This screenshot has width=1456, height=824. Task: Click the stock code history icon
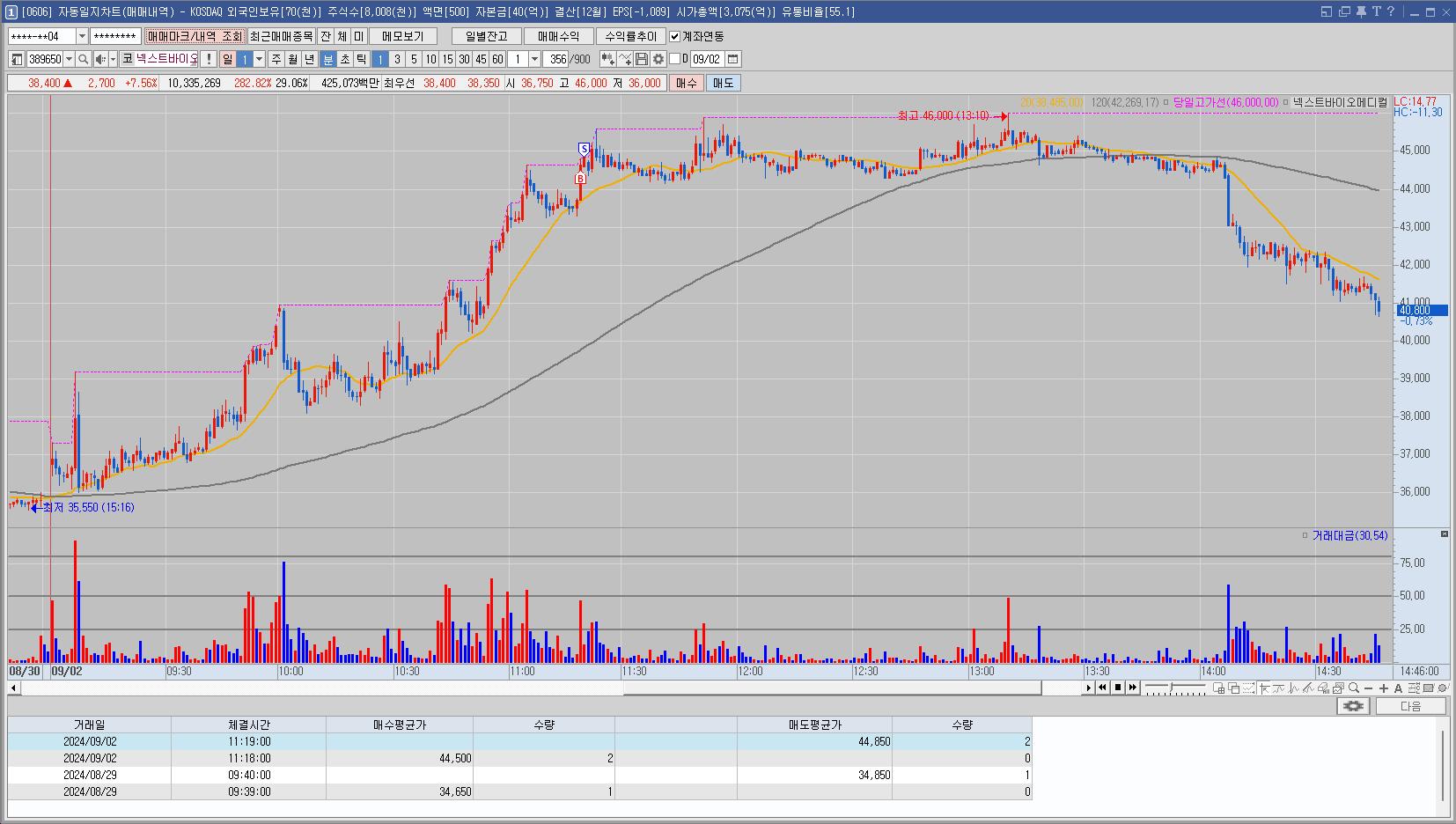17,59
